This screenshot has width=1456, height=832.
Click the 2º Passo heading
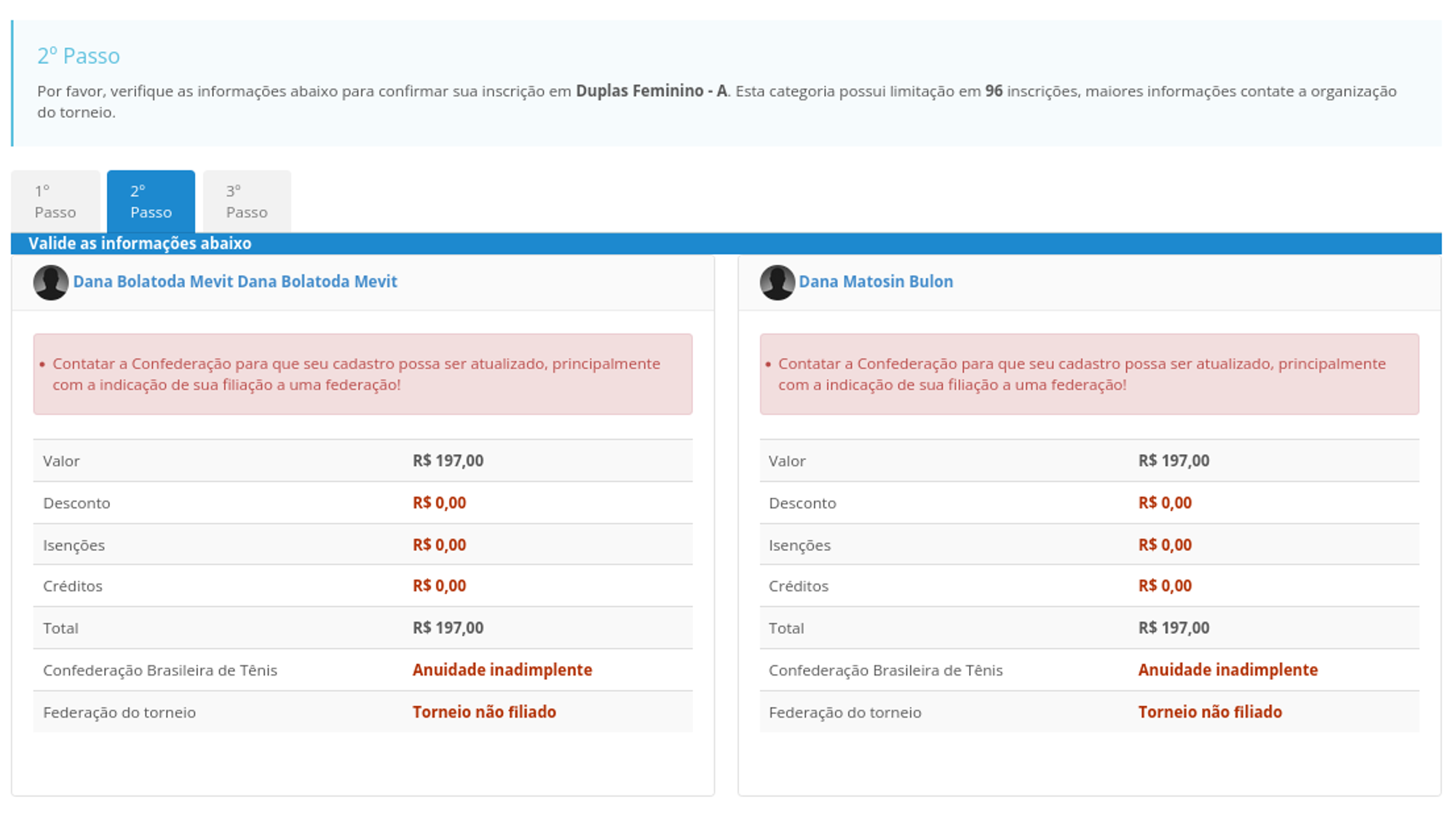click(x=79, y=56)
